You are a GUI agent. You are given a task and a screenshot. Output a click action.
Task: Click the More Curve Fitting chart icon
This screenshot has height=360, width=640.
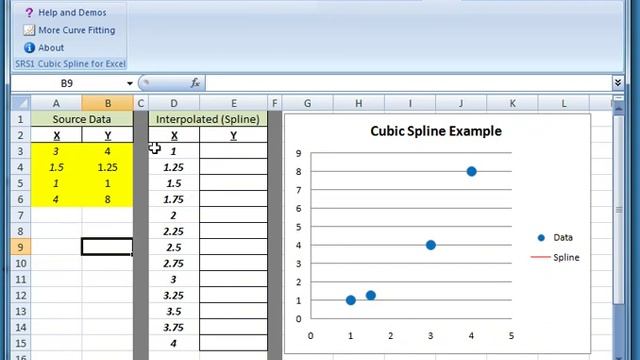click(29, 30)
